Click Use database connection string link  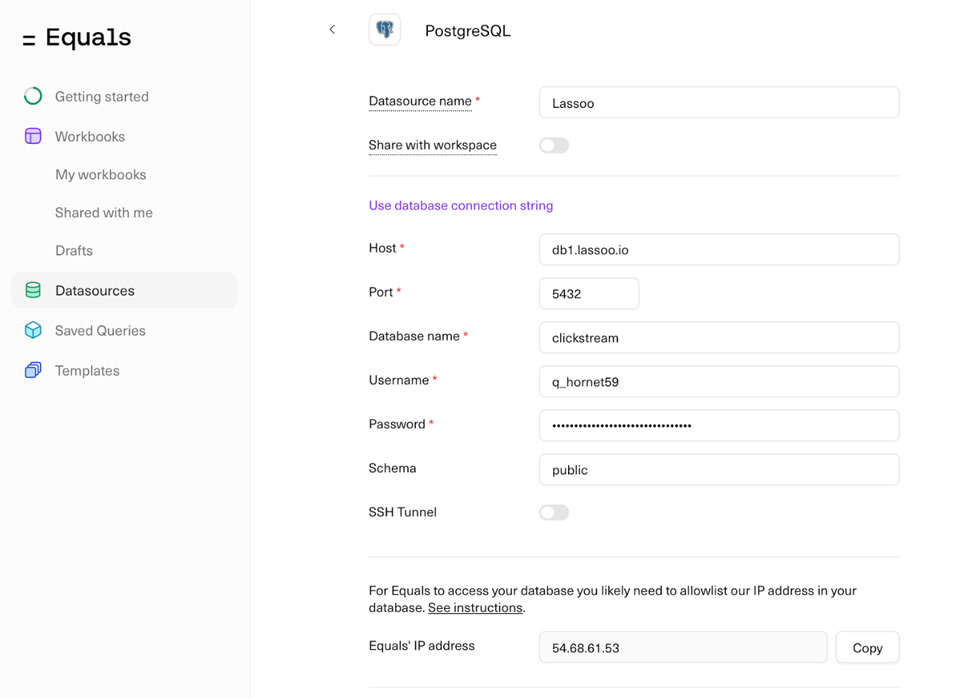461,205
